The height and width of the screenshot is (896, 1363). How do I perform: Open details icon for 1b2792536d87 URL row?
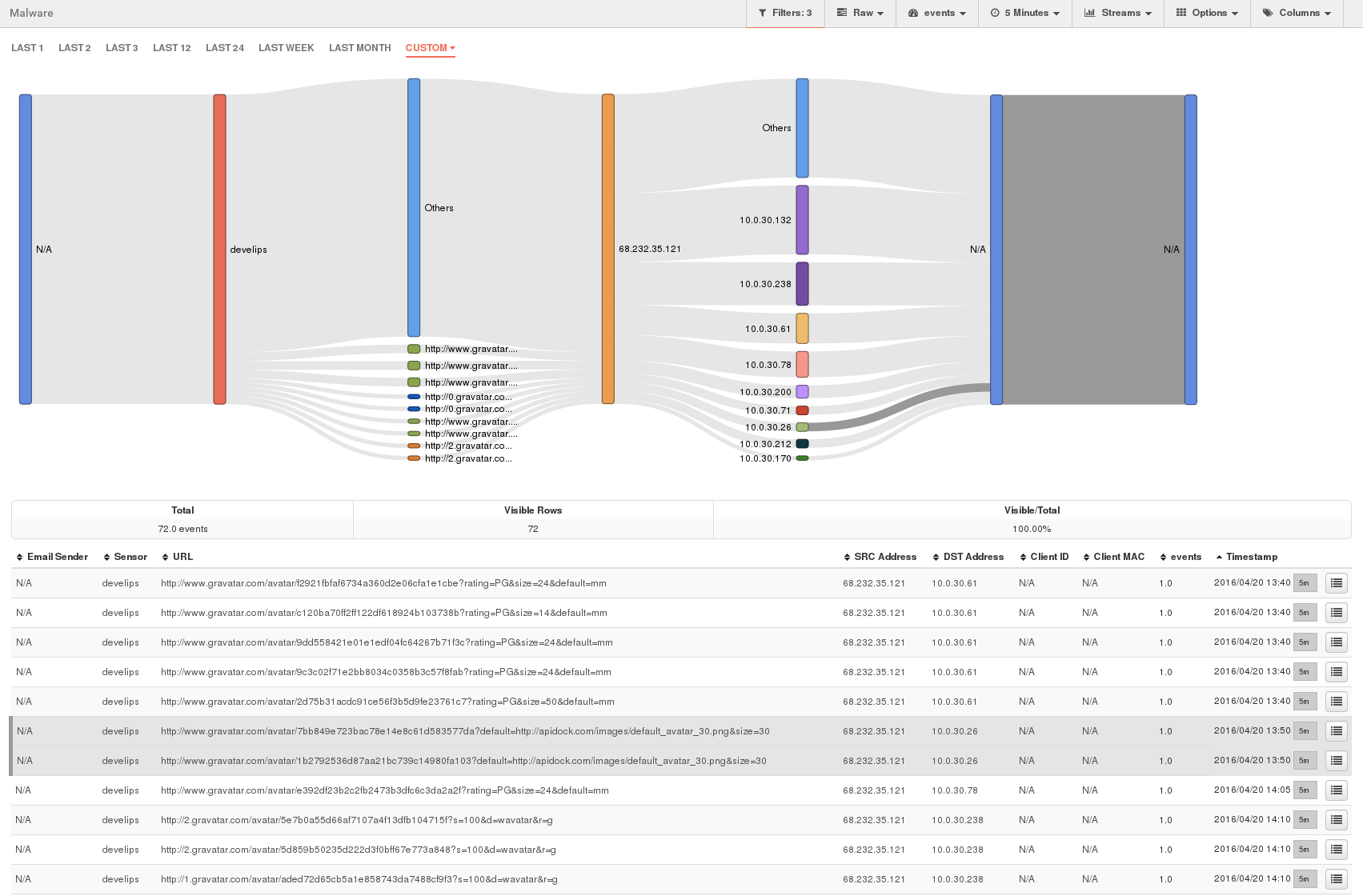click(x=1336, y=761)
